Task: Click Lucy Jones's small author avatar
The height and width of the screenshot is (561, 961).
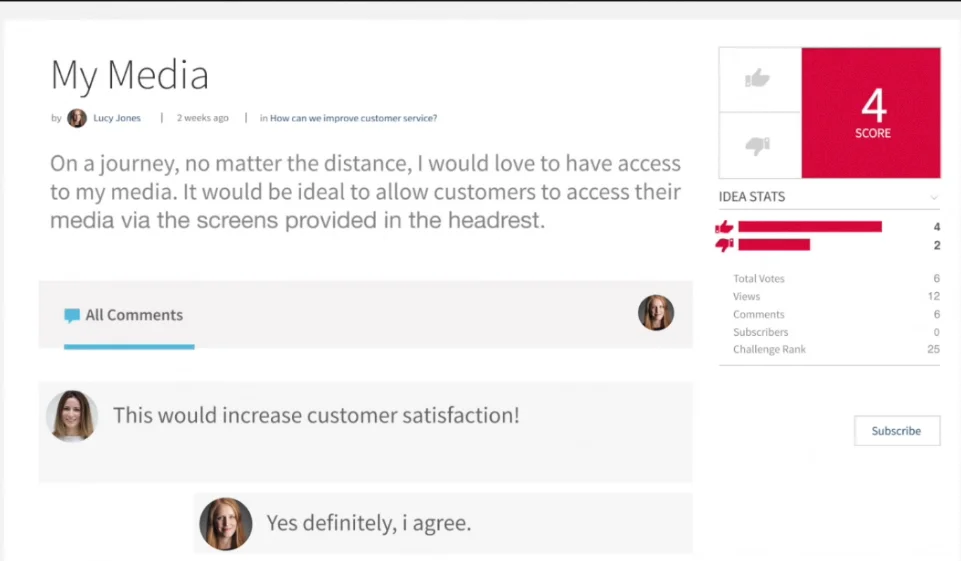Action: (x=77, y=118)
